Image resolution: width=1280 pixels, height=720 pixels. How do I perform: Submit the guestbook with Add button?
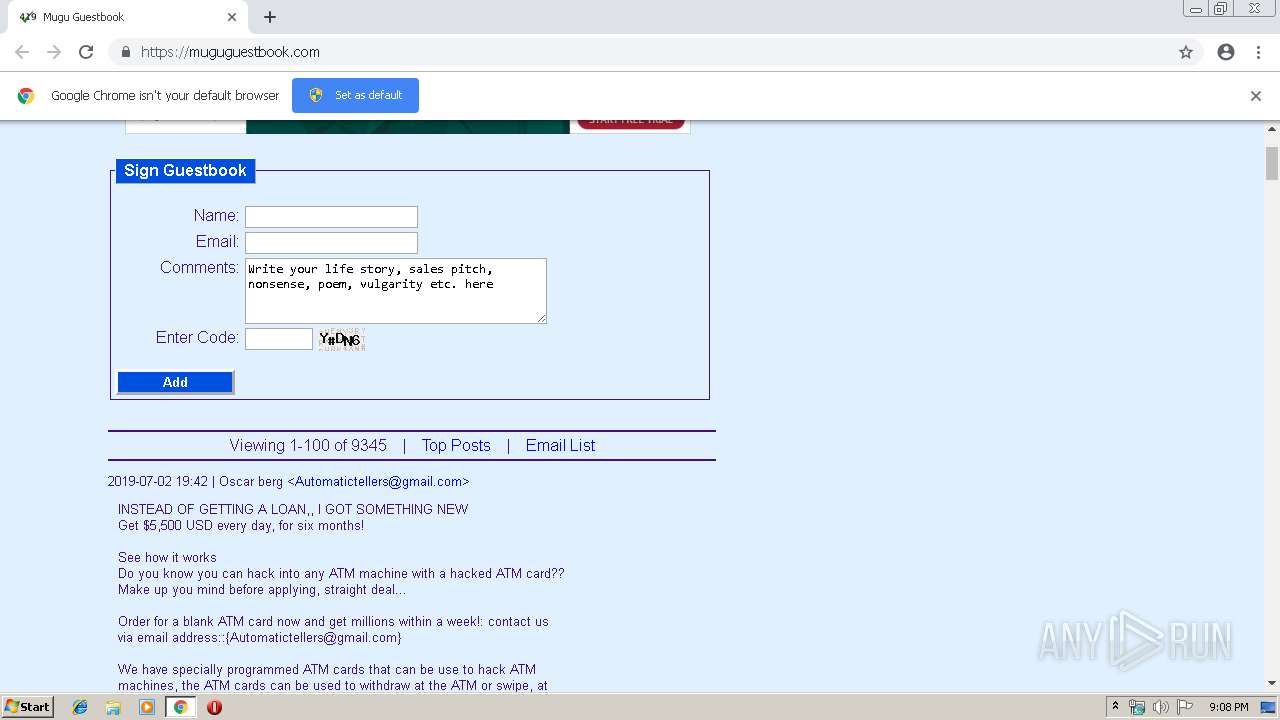tap(175, 382)
